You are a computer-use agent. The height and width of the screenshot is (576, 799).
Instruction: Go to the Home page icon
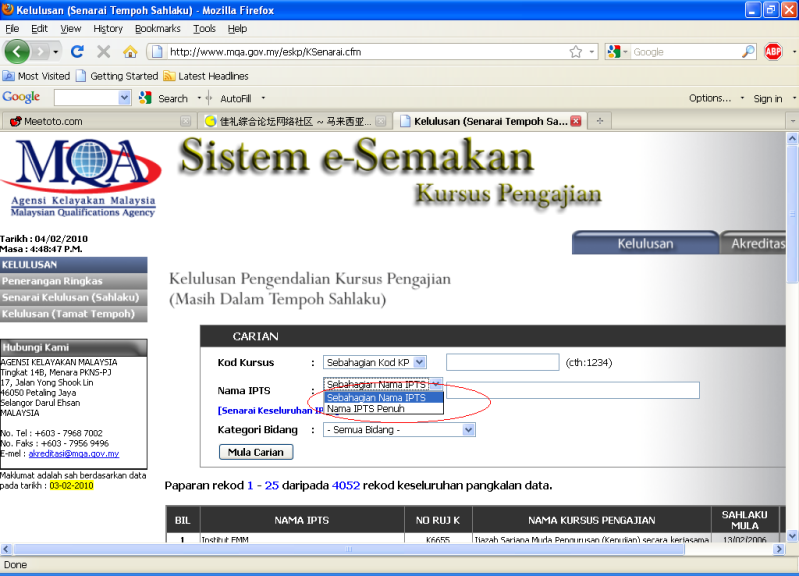pyautogui.click(x=130, y=51)
